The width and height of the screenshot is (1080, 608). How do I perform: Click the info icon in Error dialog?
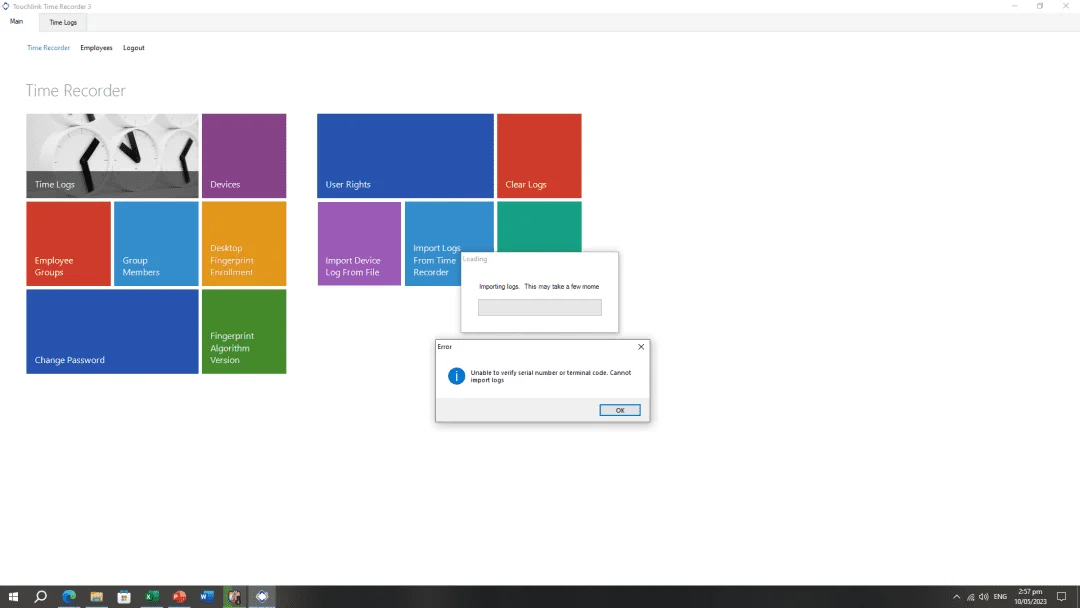click(456, 376)
